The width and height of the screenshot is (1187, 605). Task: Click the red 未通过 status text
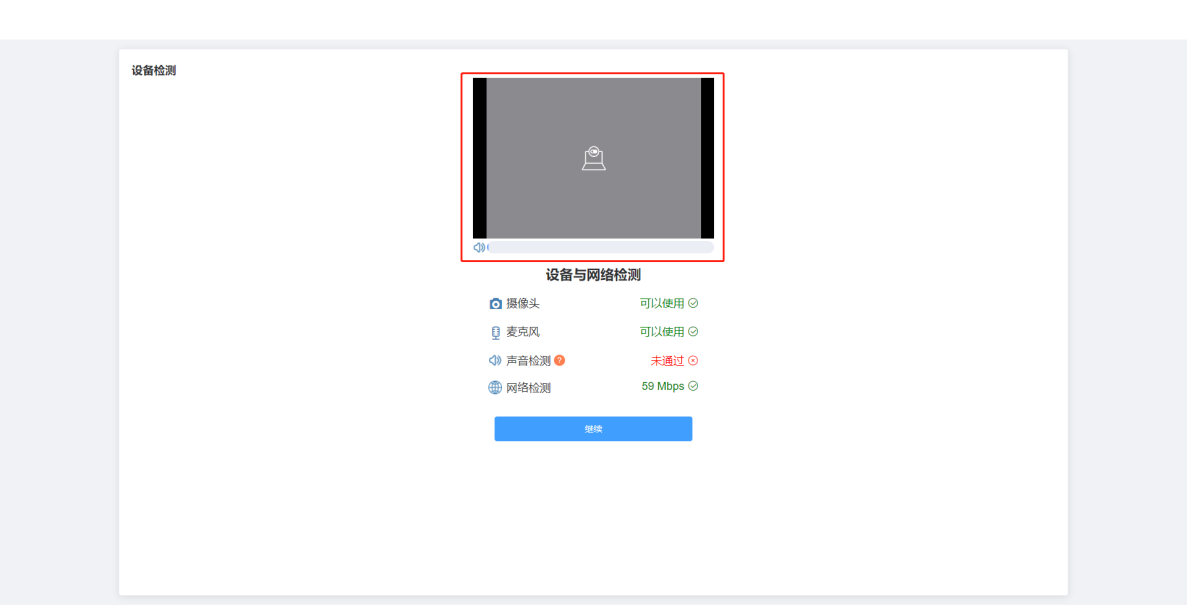[667, 360]
